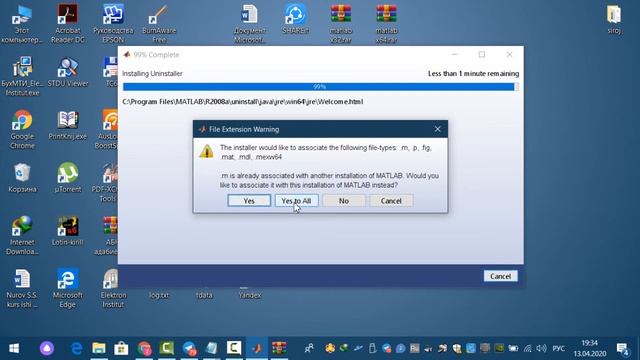This screenshot has height=360, width=640.
Task: Open notification action center icon
Action: point(622,349)
